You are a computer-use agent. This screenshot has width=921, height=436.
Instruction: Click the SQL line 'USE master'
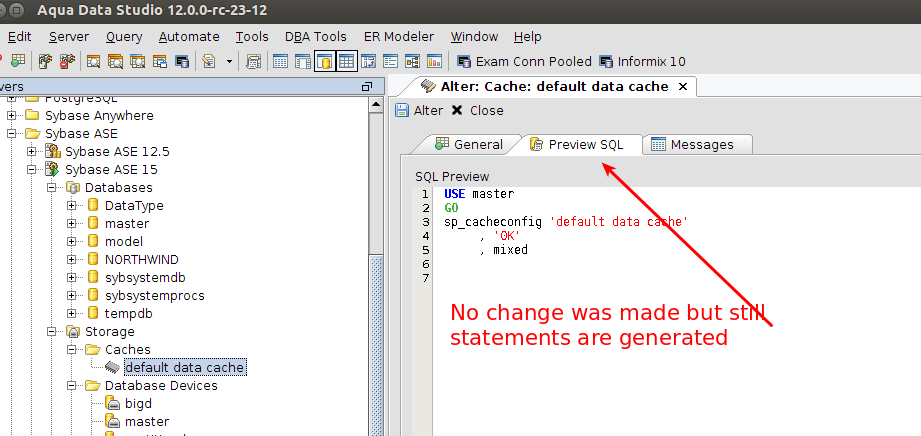(479, 193)
